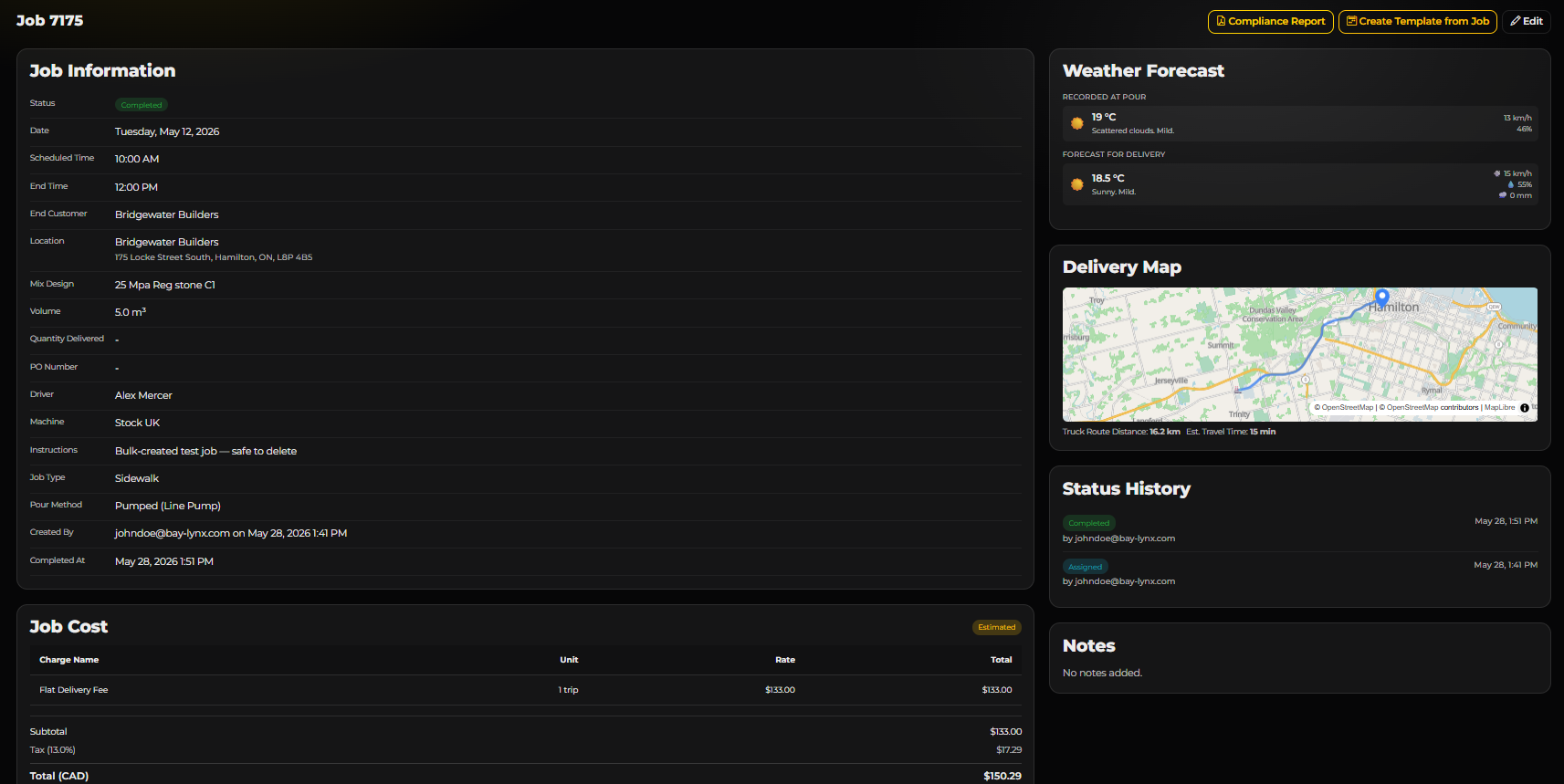Click the total amount $150.29
The width and height of the screenshot is (1564, 784).
(x=1002, y=776)
